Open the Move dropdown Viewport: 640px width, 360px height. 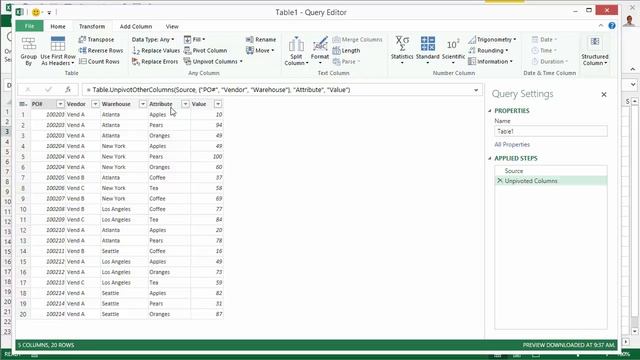pos(260,51)
